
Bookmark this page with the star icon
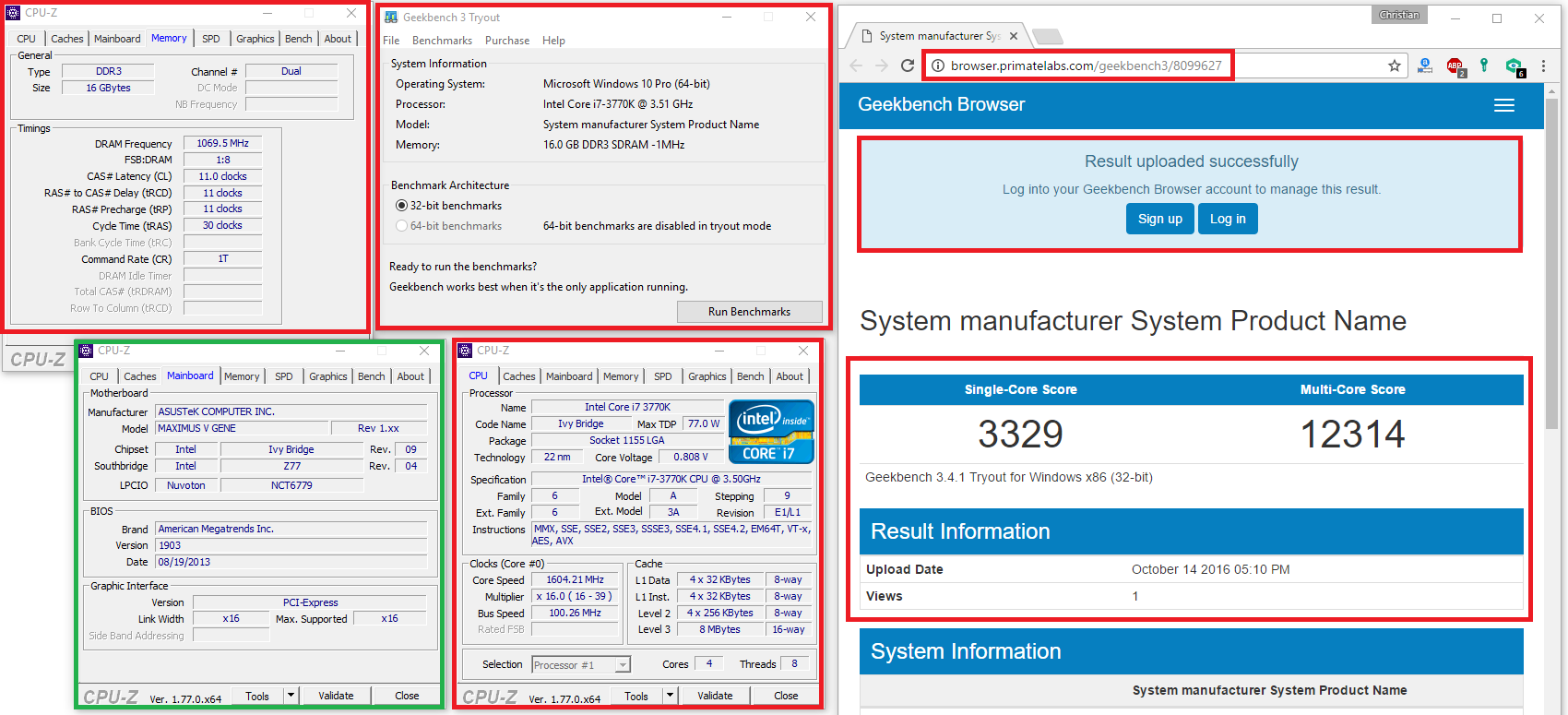click(1395, 66)
